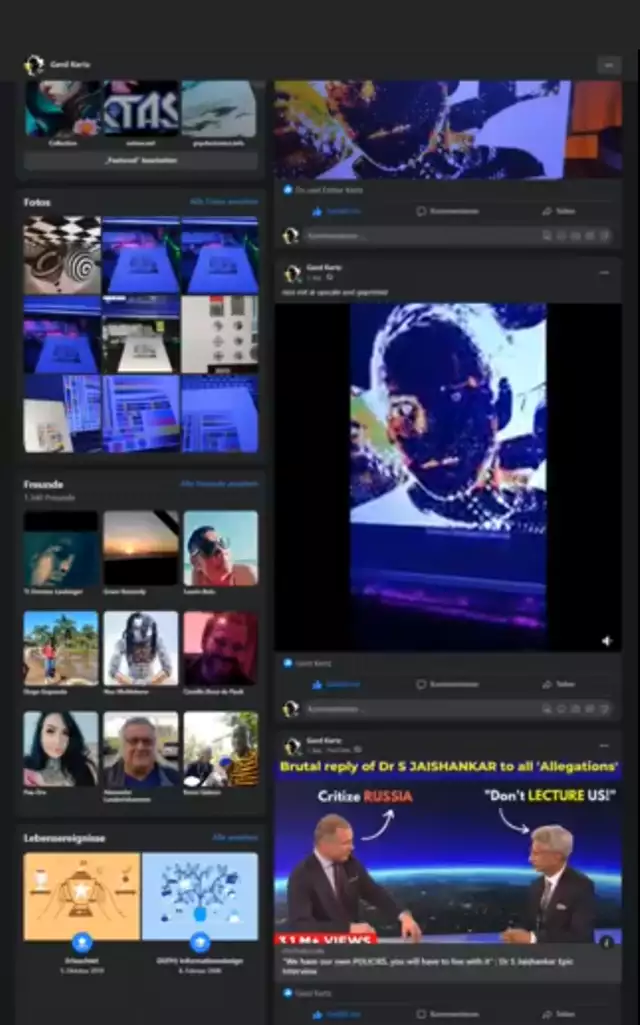Open the dark teal face friend photo

[x=61, y=548]
